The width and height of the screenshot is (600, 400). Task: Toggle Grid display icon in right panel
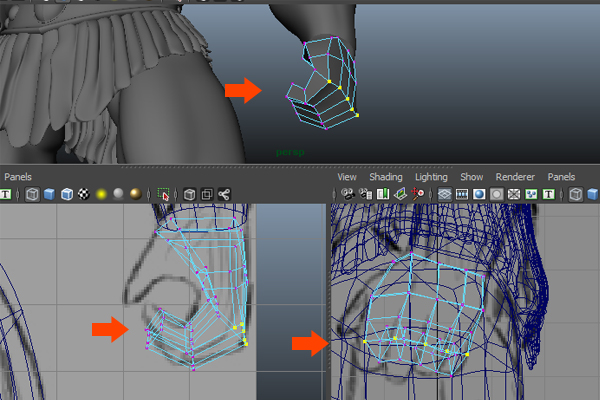click(x=444, y=194)
